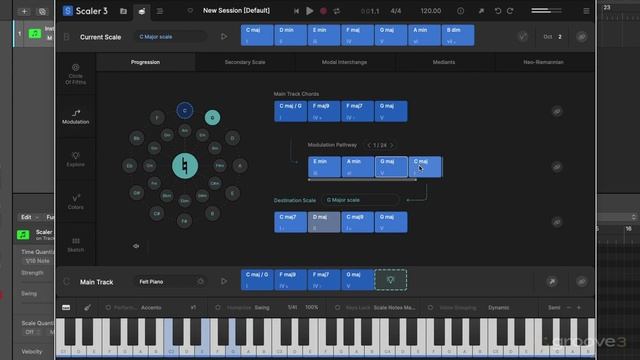Click the natural sign center of circle
This screenshot has width=640, height=360.
[x=185, y=166]
